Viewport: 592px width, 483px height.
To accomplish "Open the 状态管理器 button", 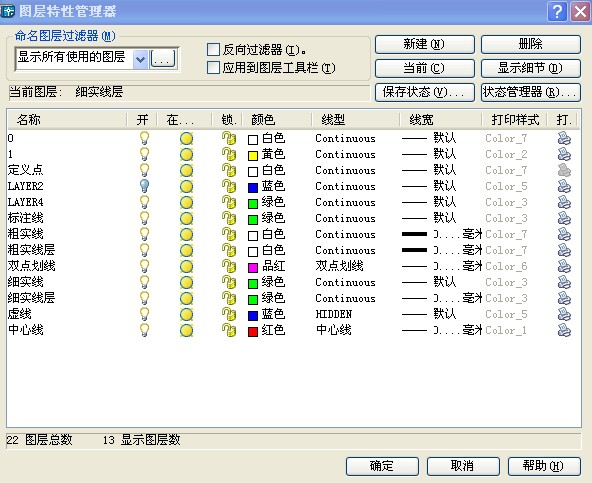I will [x=530, y=92].
